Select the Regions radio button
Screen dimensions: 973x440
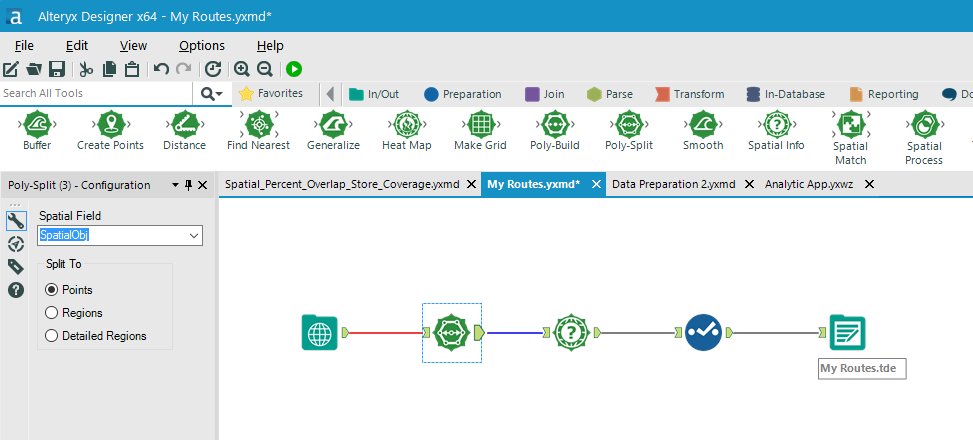click(52, 313)
